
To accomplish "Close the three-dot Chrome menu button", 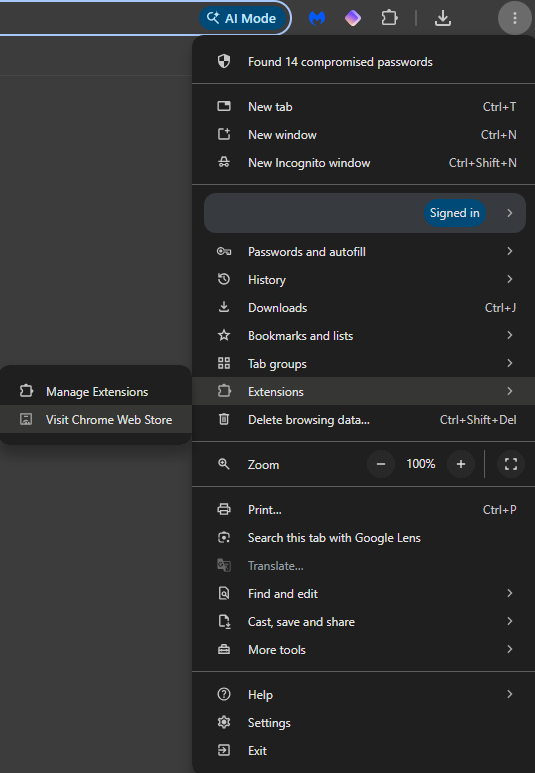I will pyautogui.click(x=514, y=18).
